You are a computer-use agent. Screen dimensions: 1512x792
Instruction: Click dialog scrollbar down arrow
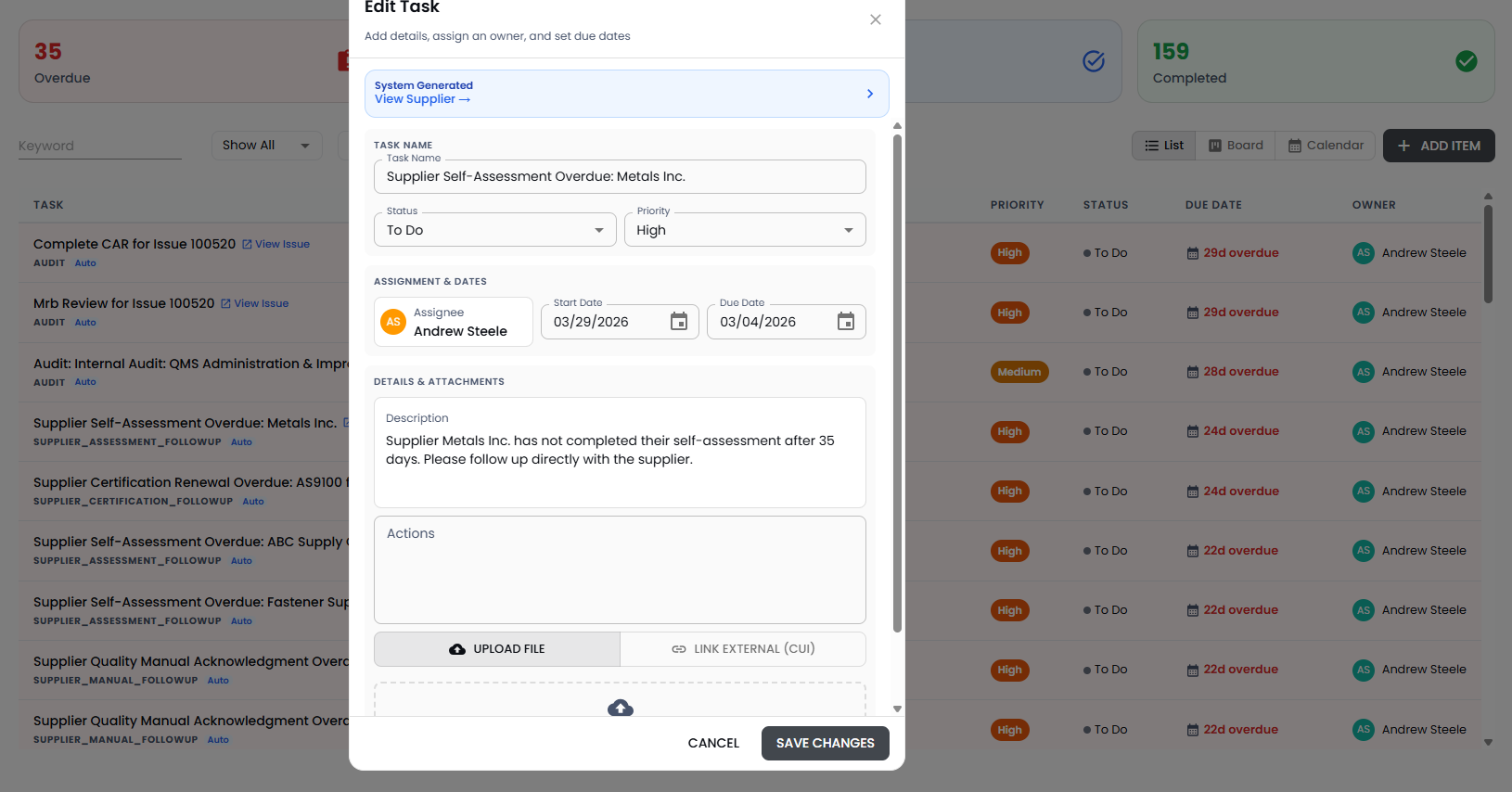[x=897, y=709]
